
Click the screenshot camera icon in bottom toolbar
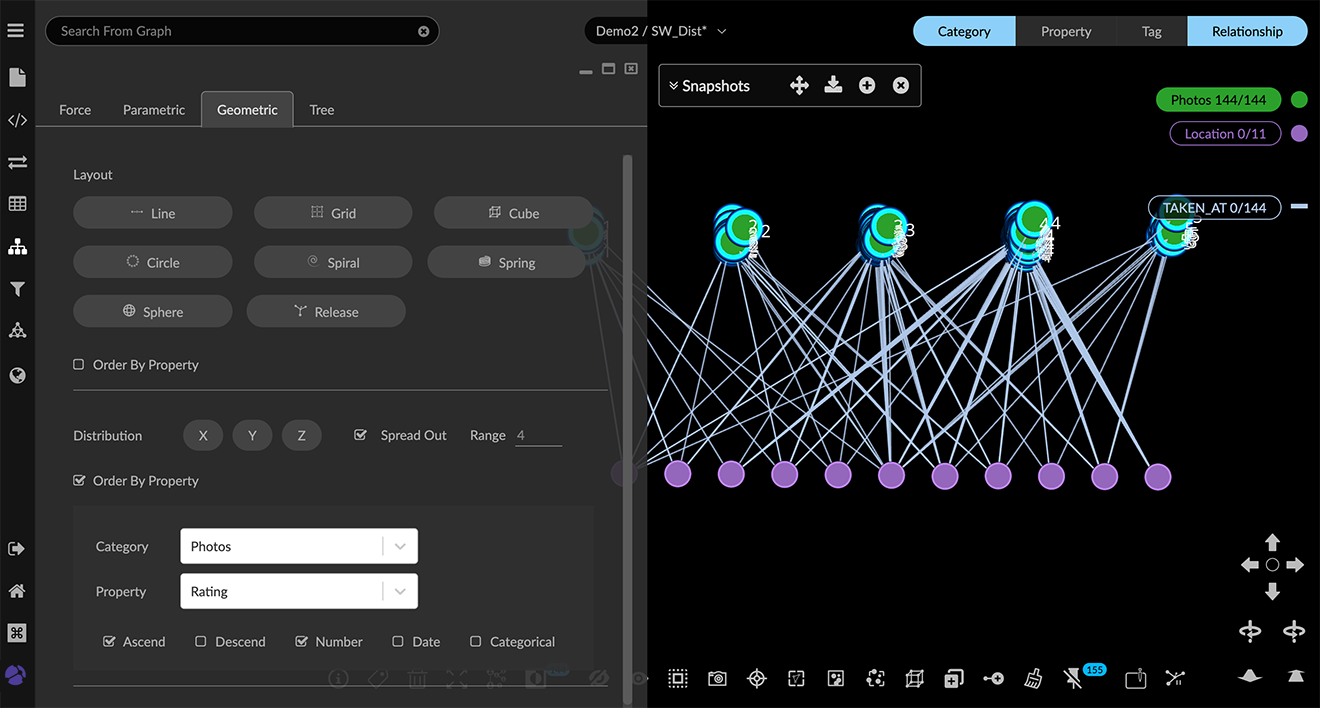tap(717, 679)
